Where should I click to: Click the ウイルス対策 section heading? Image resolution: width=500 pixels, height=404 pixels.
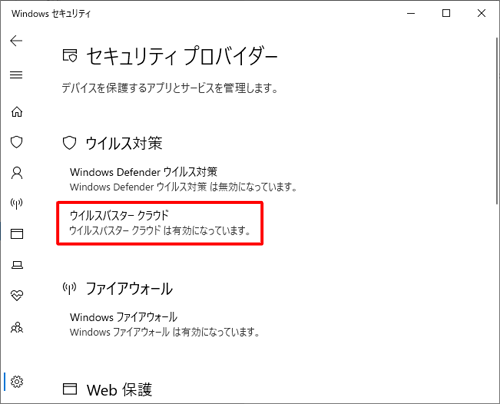(124, 143)
